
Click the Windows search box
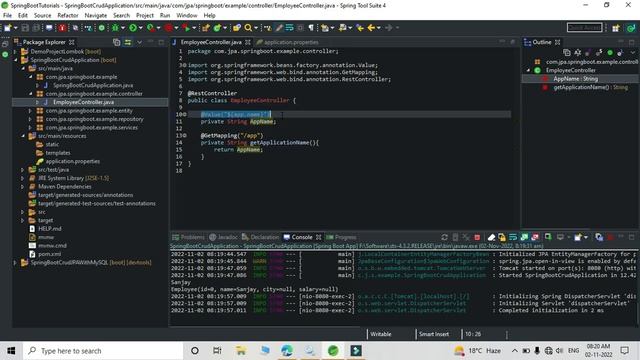[x=103, y=351]
